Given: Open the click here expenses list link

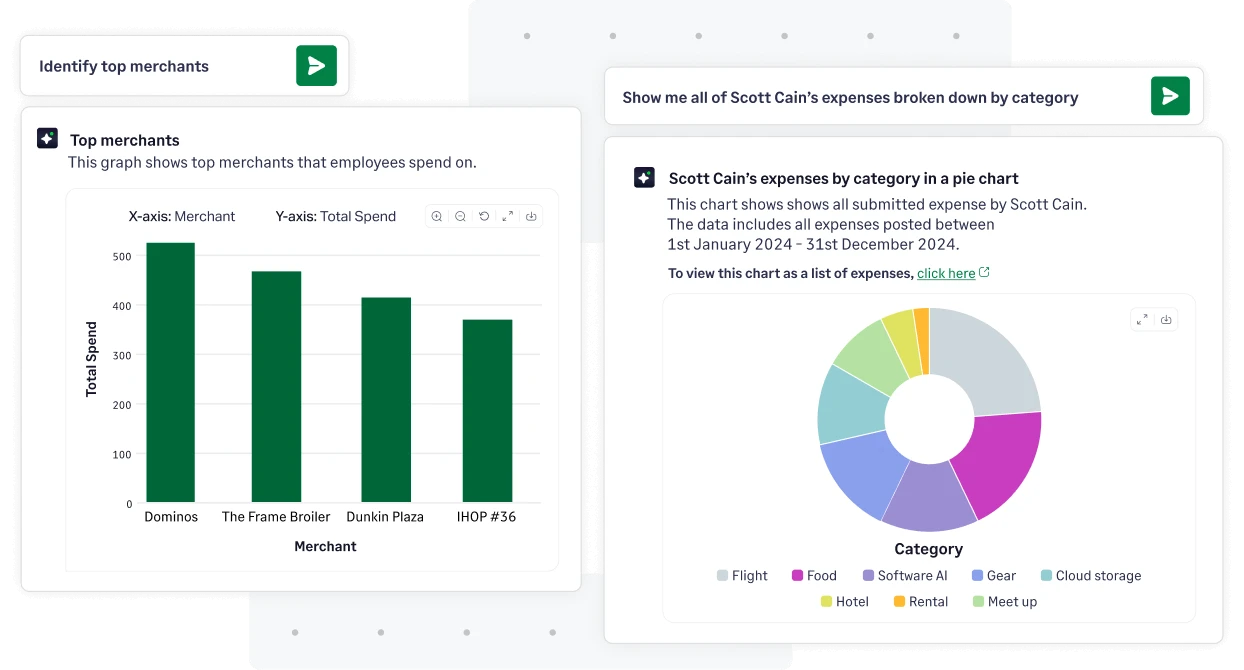Looking at the screenshot, I should pos(946,272).
